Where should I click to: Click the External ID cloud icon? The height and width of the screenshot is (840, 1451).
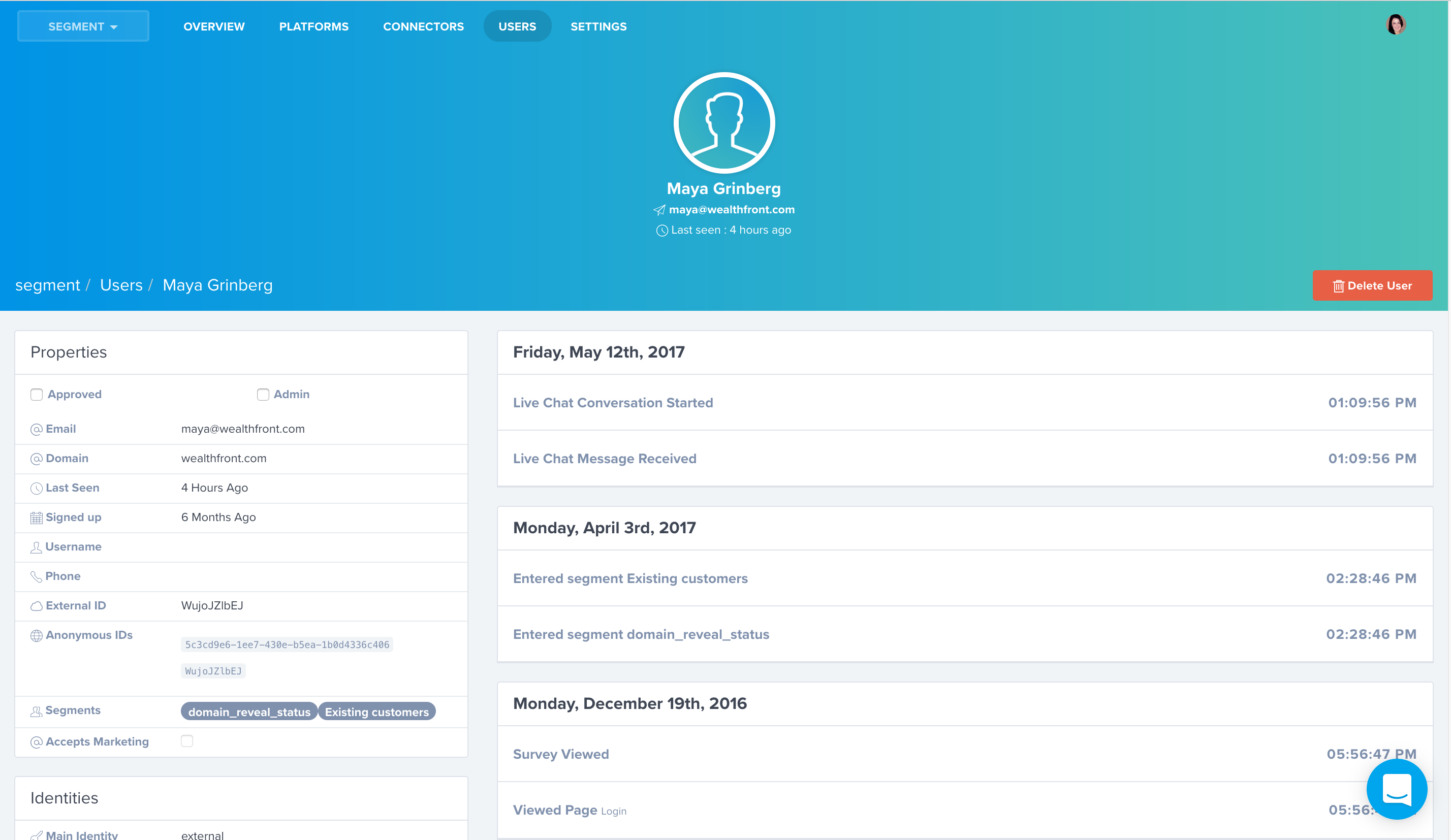(x=36, y=606)
